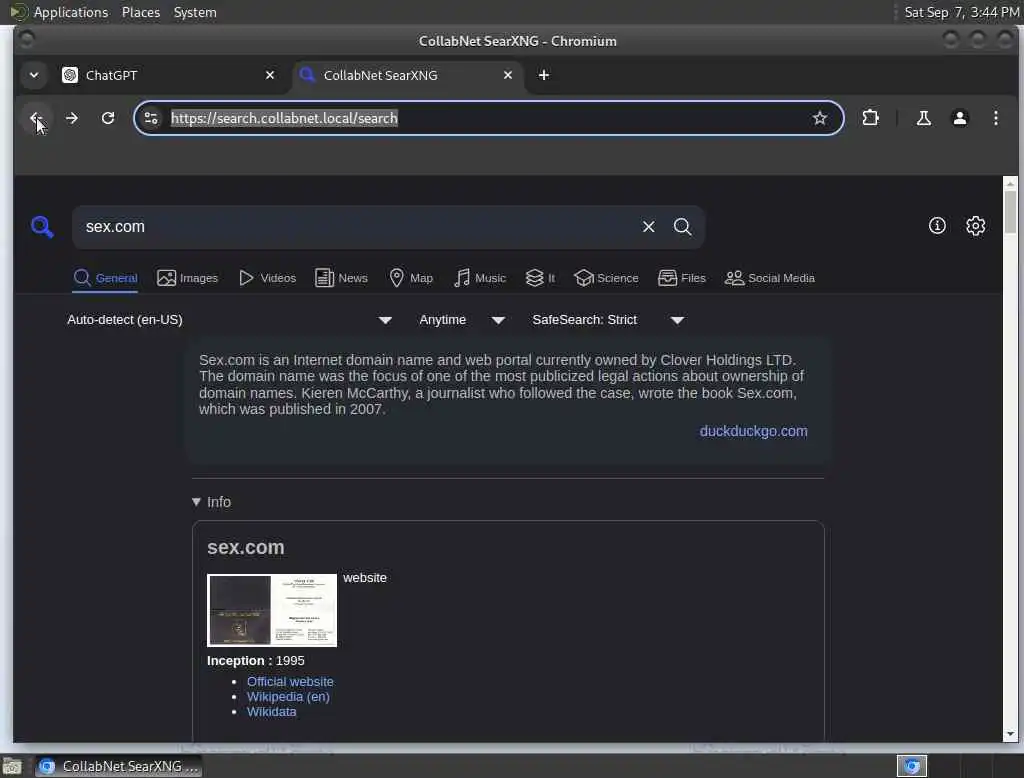Open the Extensions puzzle icon

[871, 118]
